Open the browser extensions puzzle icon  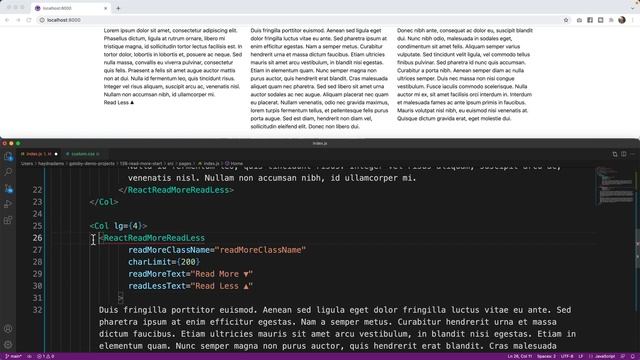[611, 20]
